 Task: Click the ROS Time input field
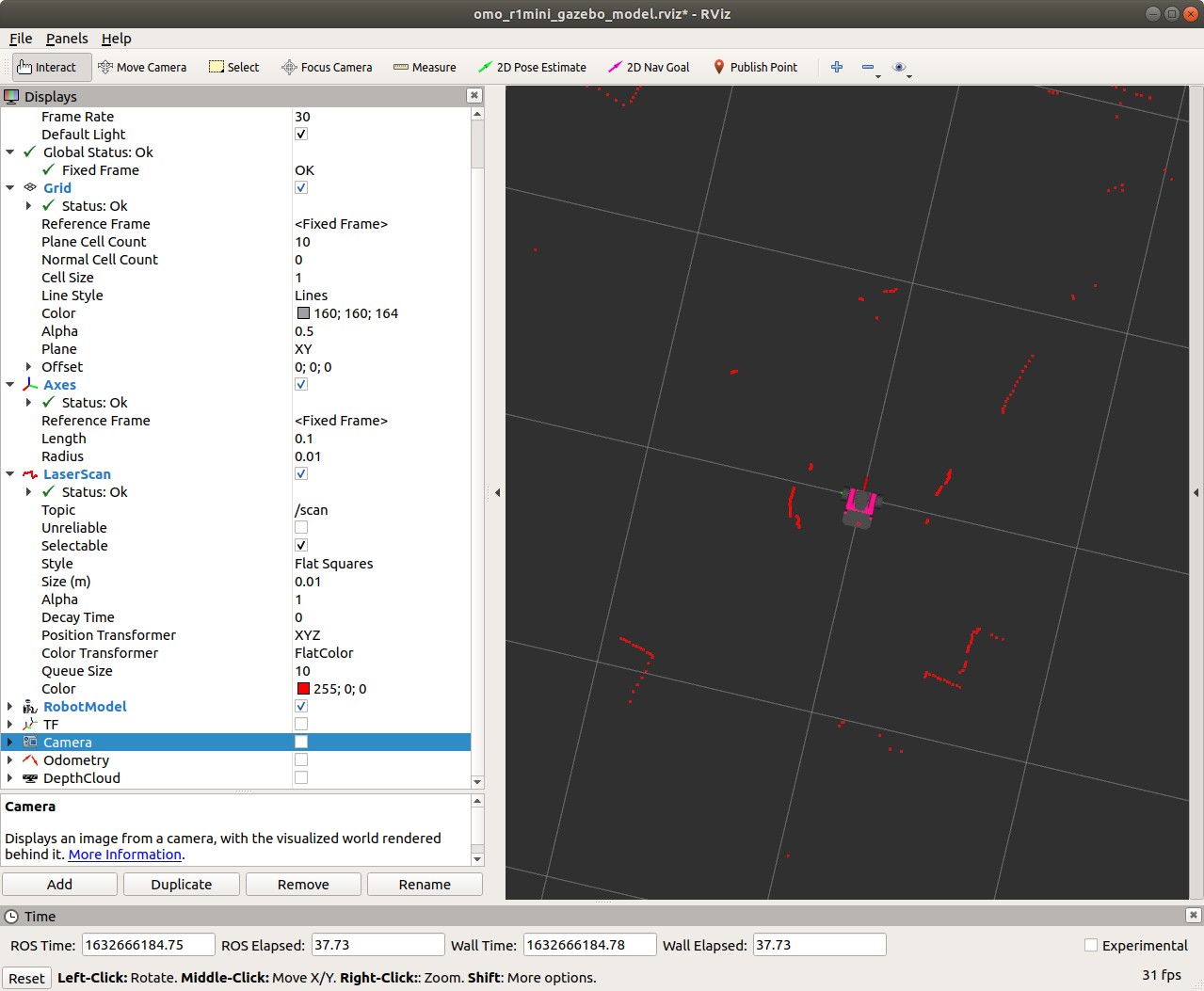click(x=148, y=945)
